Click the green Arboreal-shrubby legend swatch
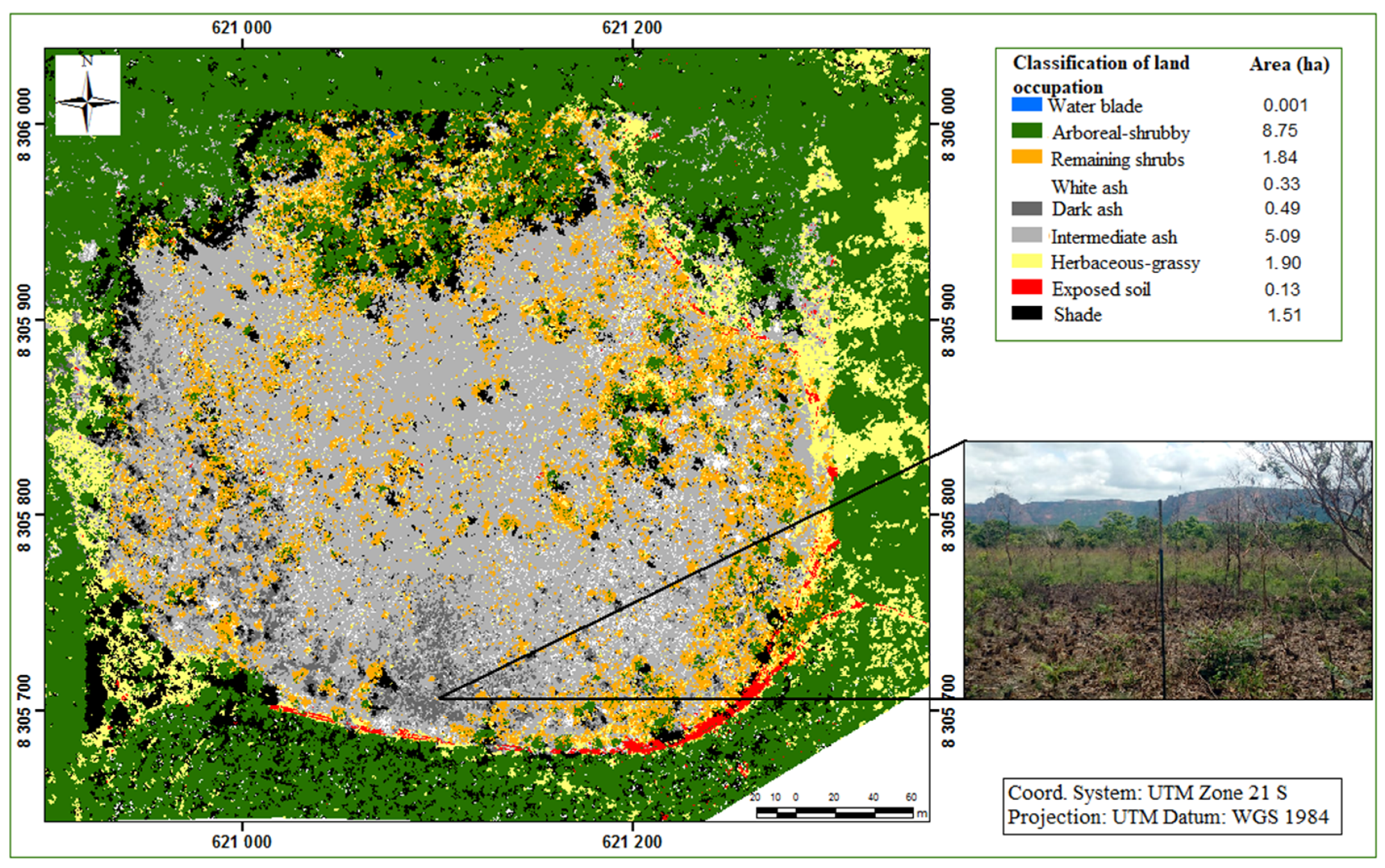 pos(1027,131)
